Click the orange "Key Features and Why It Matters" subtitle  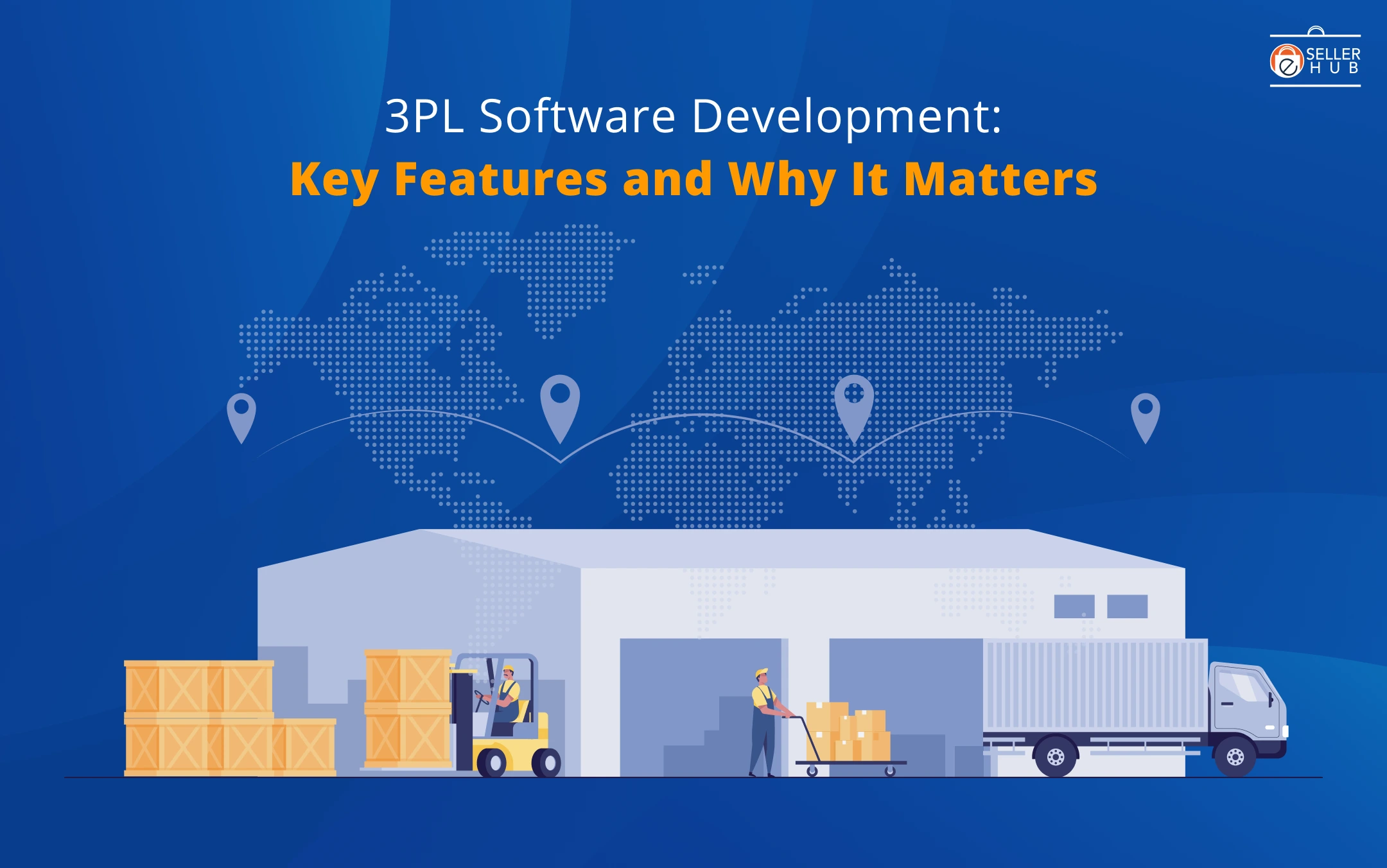click(693, 179)
